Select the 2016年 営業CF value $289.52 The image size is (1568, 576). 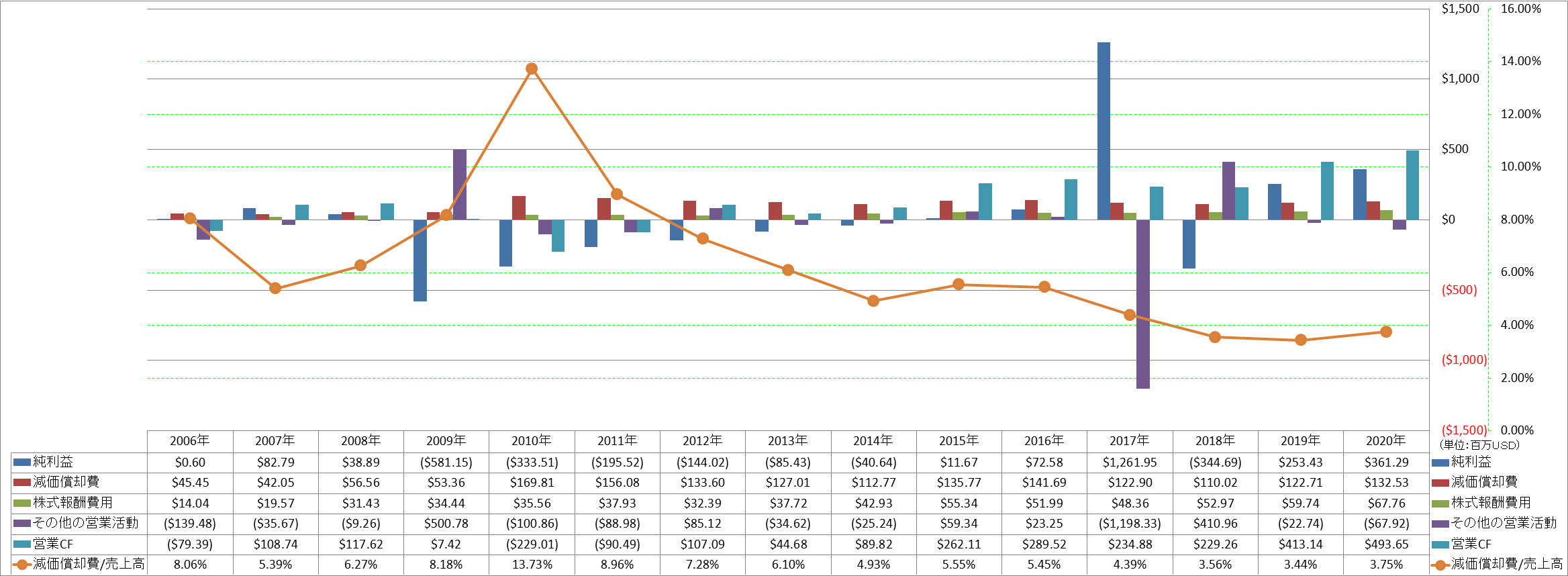click(1044, 544)
